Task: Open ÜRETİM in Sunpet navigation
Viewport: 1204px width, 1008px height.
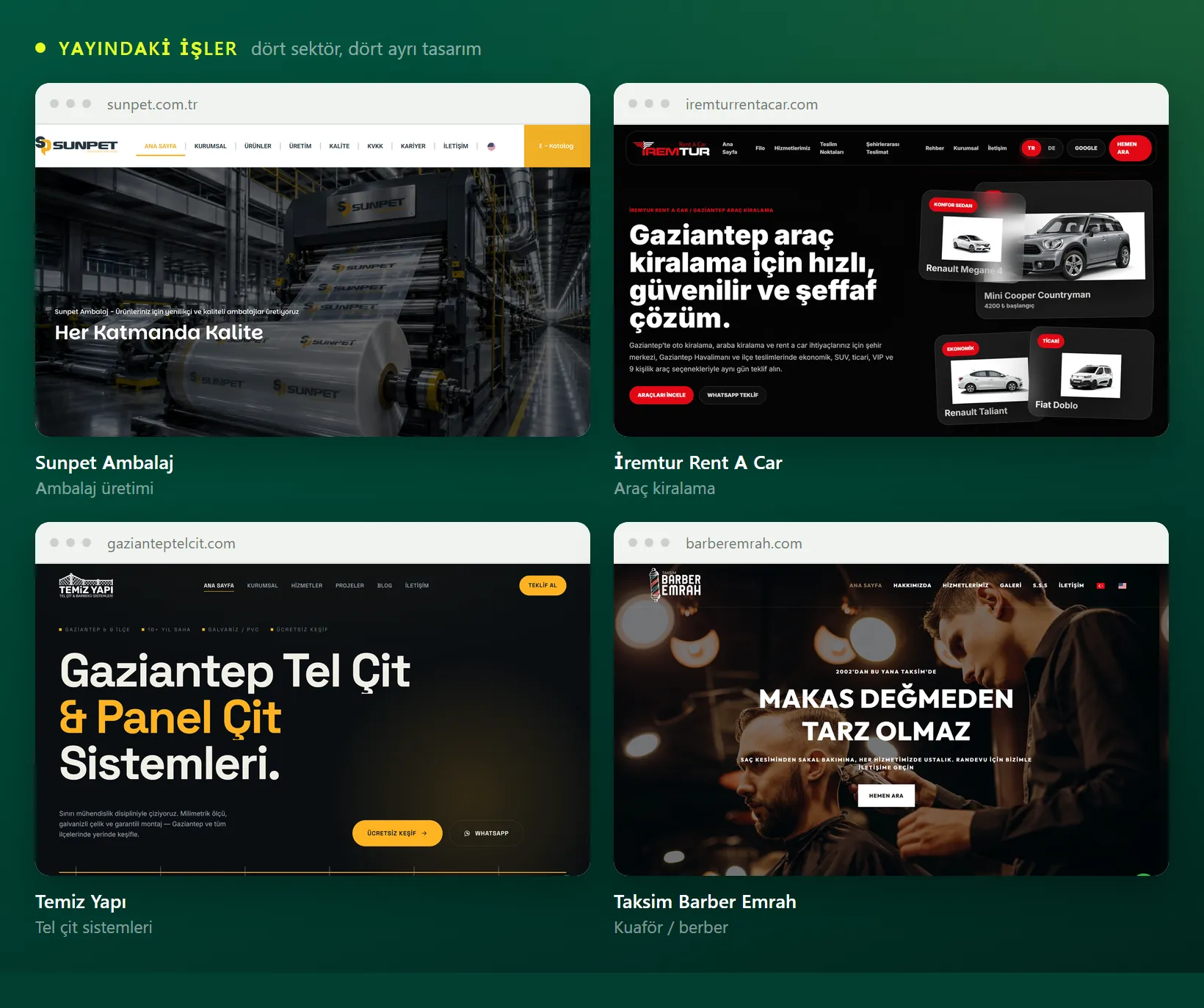Action: [300, 146]
